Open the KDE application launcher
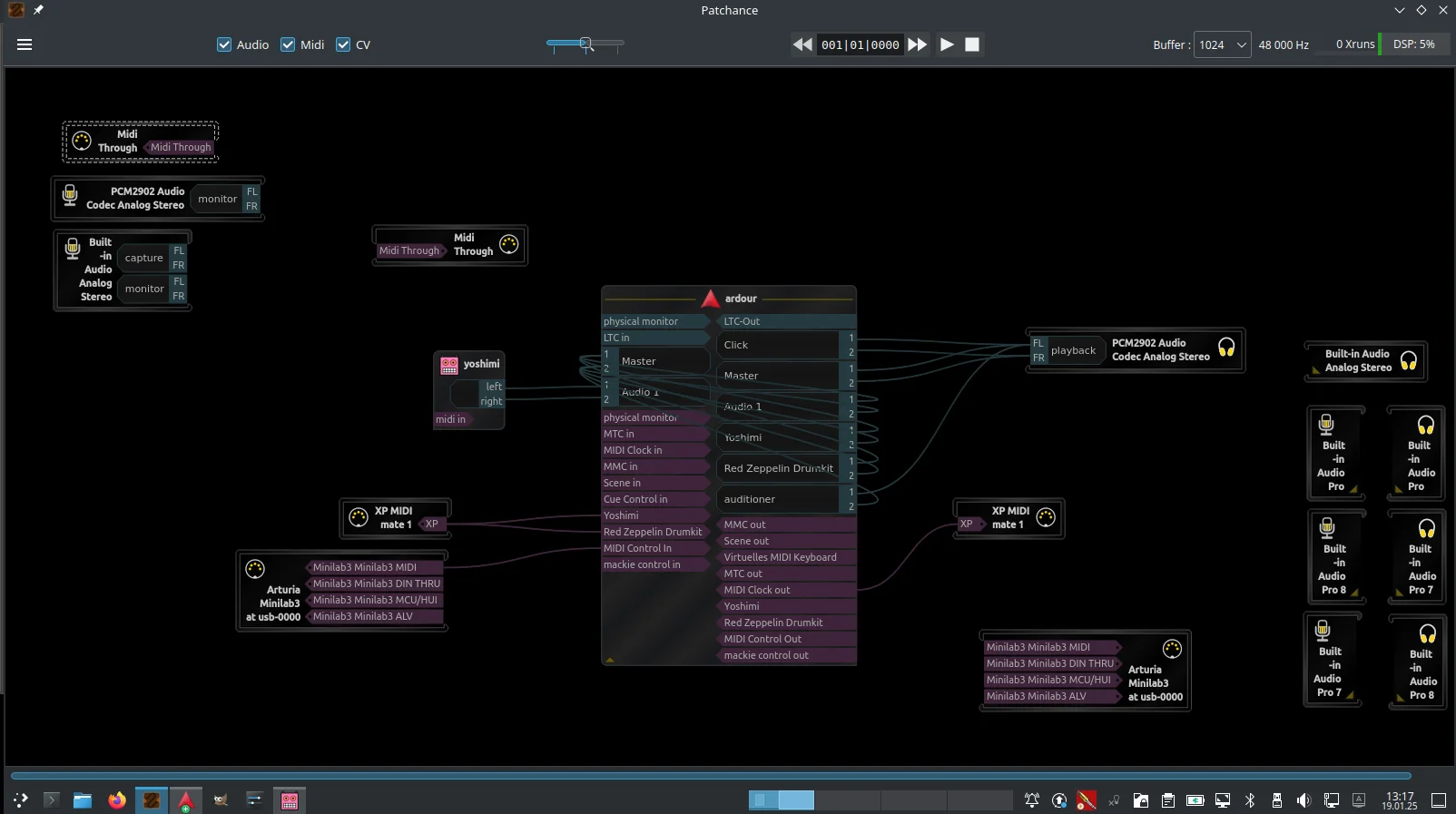Viewport: 1456px width, 814px height. pos(21,800)
